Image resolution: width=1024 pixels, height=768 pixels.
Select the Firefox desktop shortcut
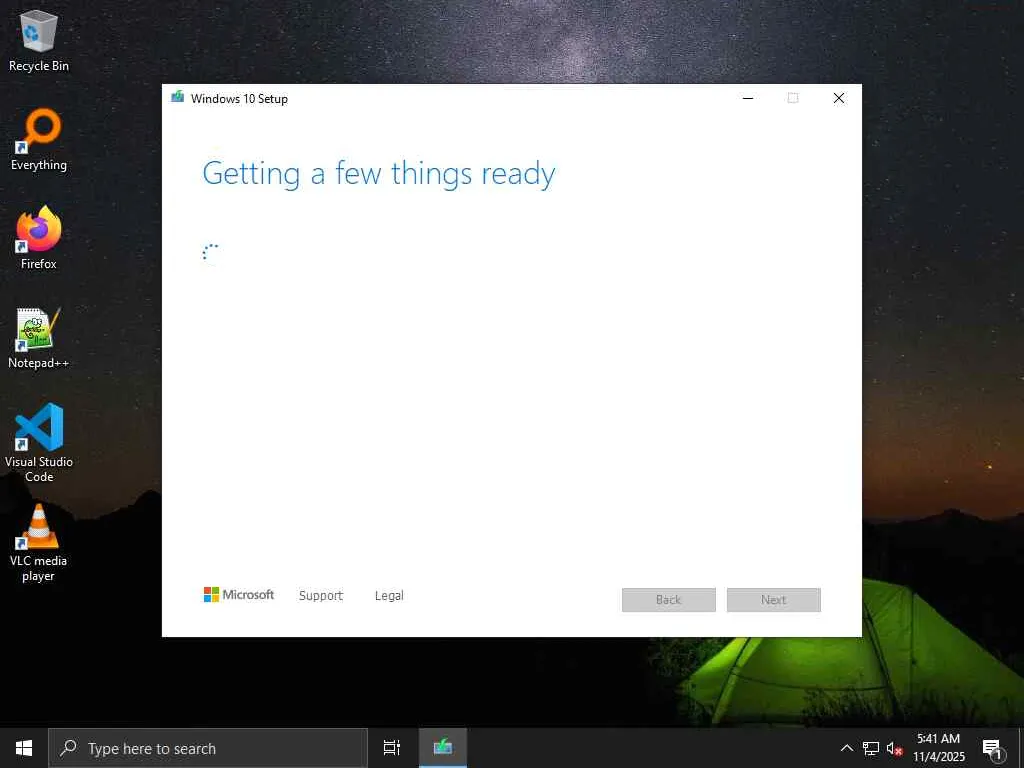click(x=39, y=238)
